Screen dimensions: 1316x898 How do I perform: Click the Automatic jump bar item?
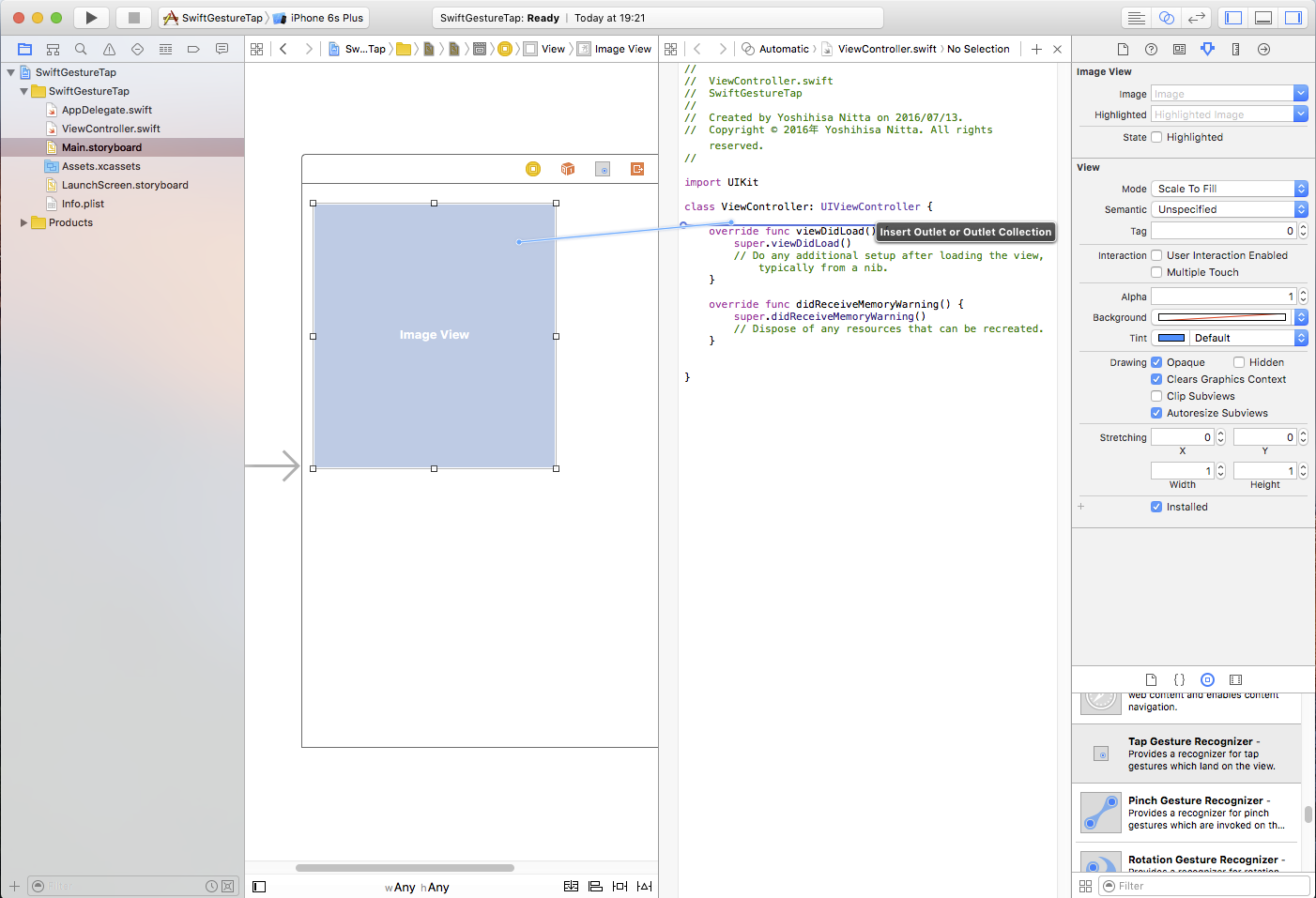tap(784, 49)
